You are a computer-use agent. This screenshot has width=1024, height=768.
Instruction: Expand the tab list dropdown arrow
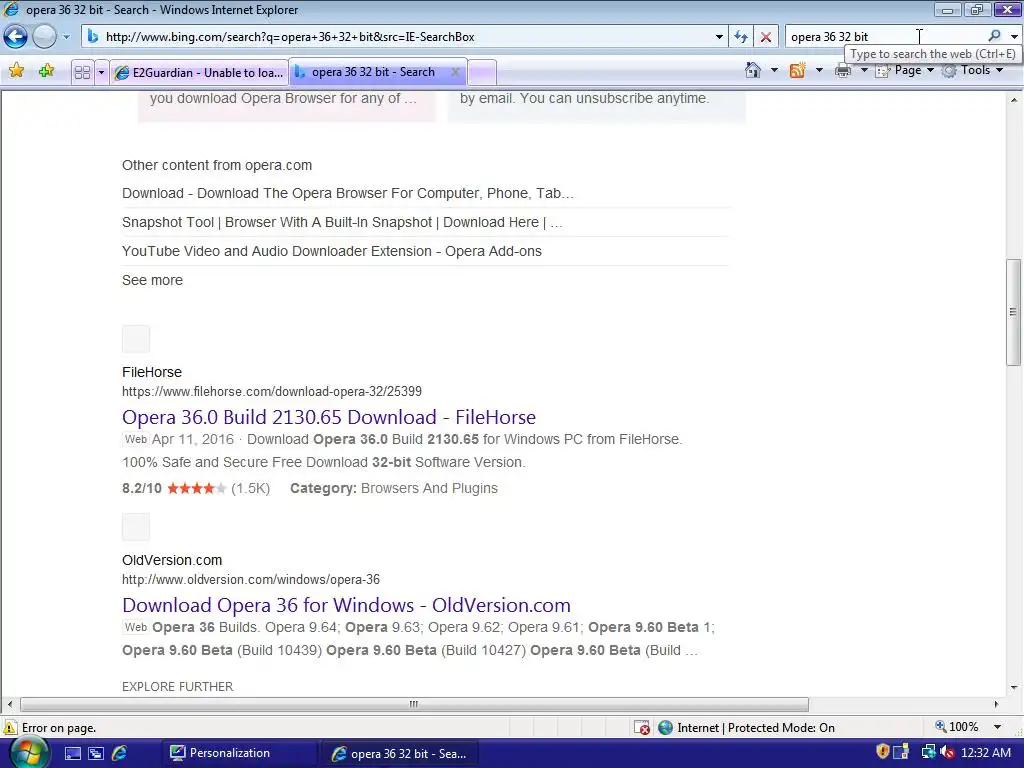(x=101, y=72)
